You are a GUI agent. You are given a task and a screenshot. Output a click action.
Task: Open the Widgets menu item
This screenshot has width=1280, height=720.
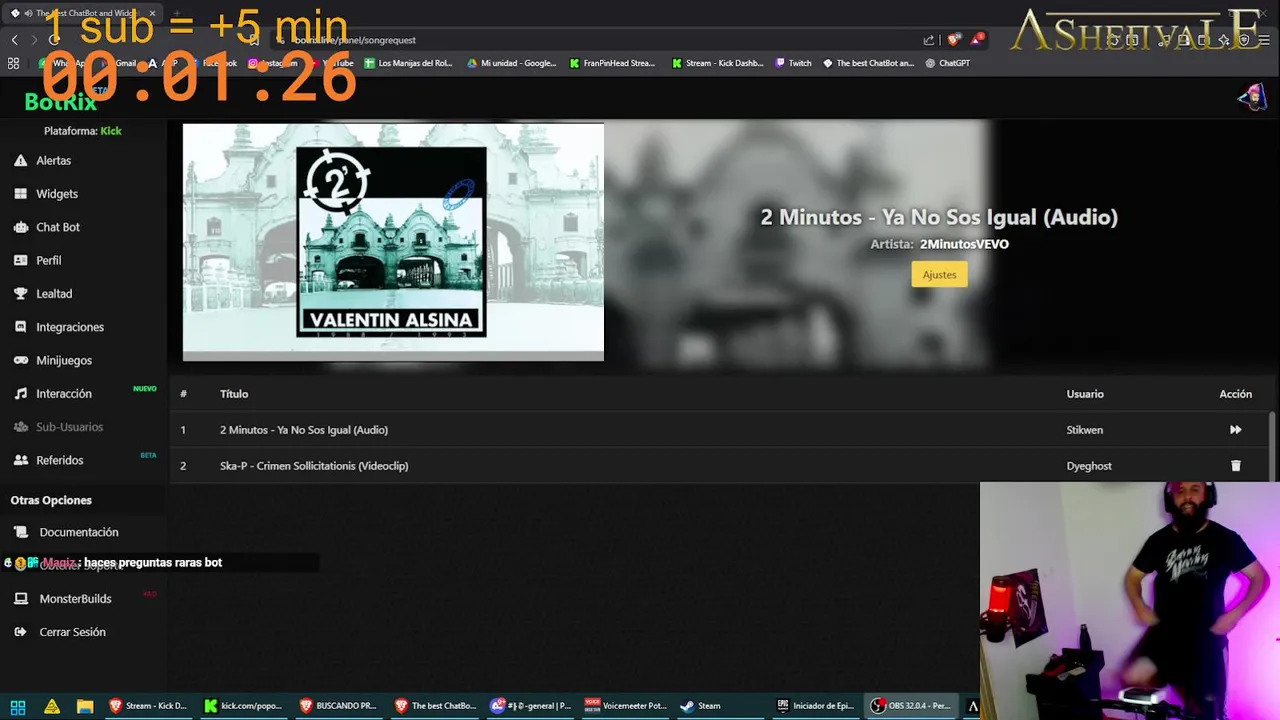click(x=57, y=194)
